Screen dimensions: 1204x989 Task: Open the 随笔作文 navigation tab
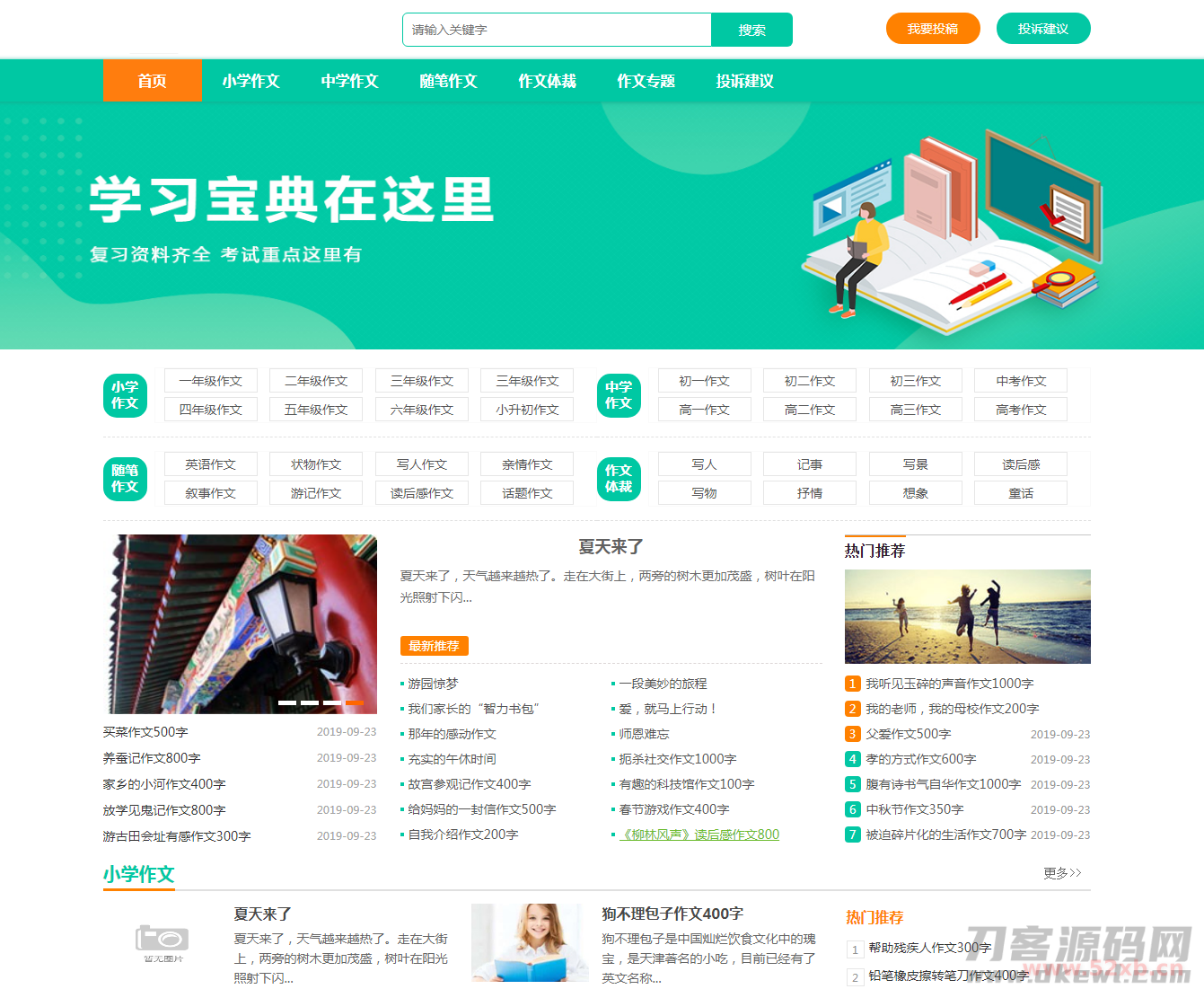tap(448, 80)
